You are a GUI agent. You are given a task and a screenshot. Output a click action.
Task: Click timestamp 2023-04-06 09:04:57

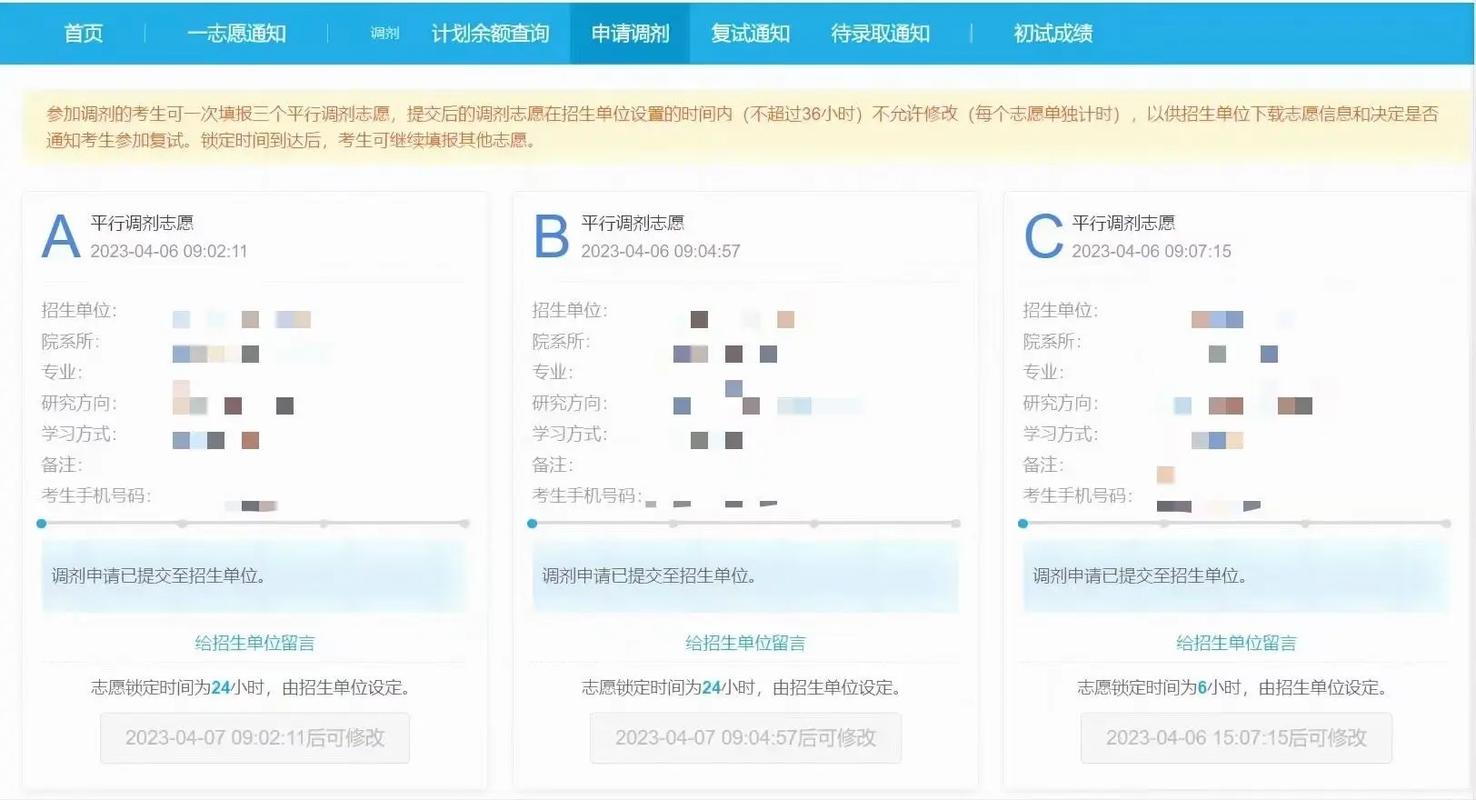[x=661, y=251]
